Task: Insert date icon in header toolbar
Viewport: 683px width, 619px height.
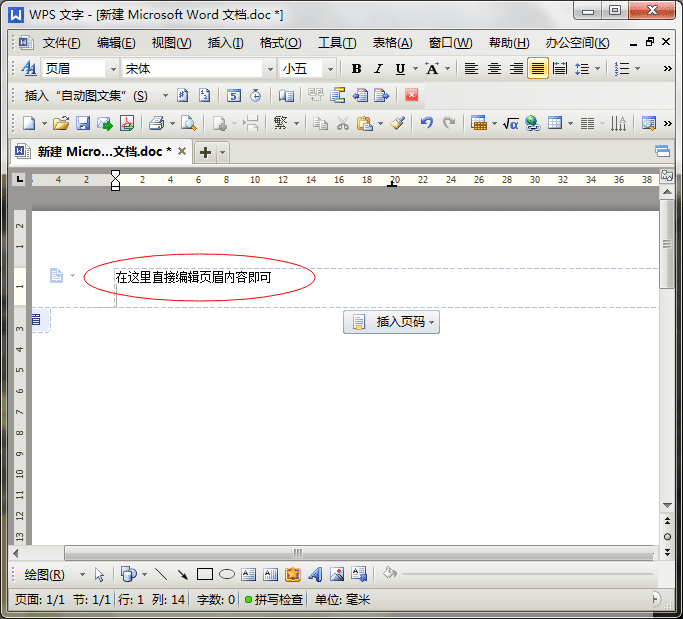Action: (233, 95)
